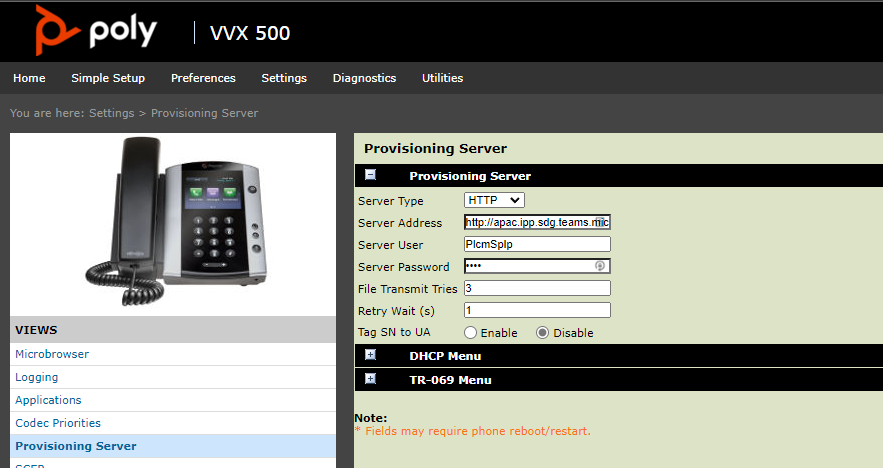Viewport: 883px width, 468px height.
Task: Open the Home menu
Action: coord(29,78)
